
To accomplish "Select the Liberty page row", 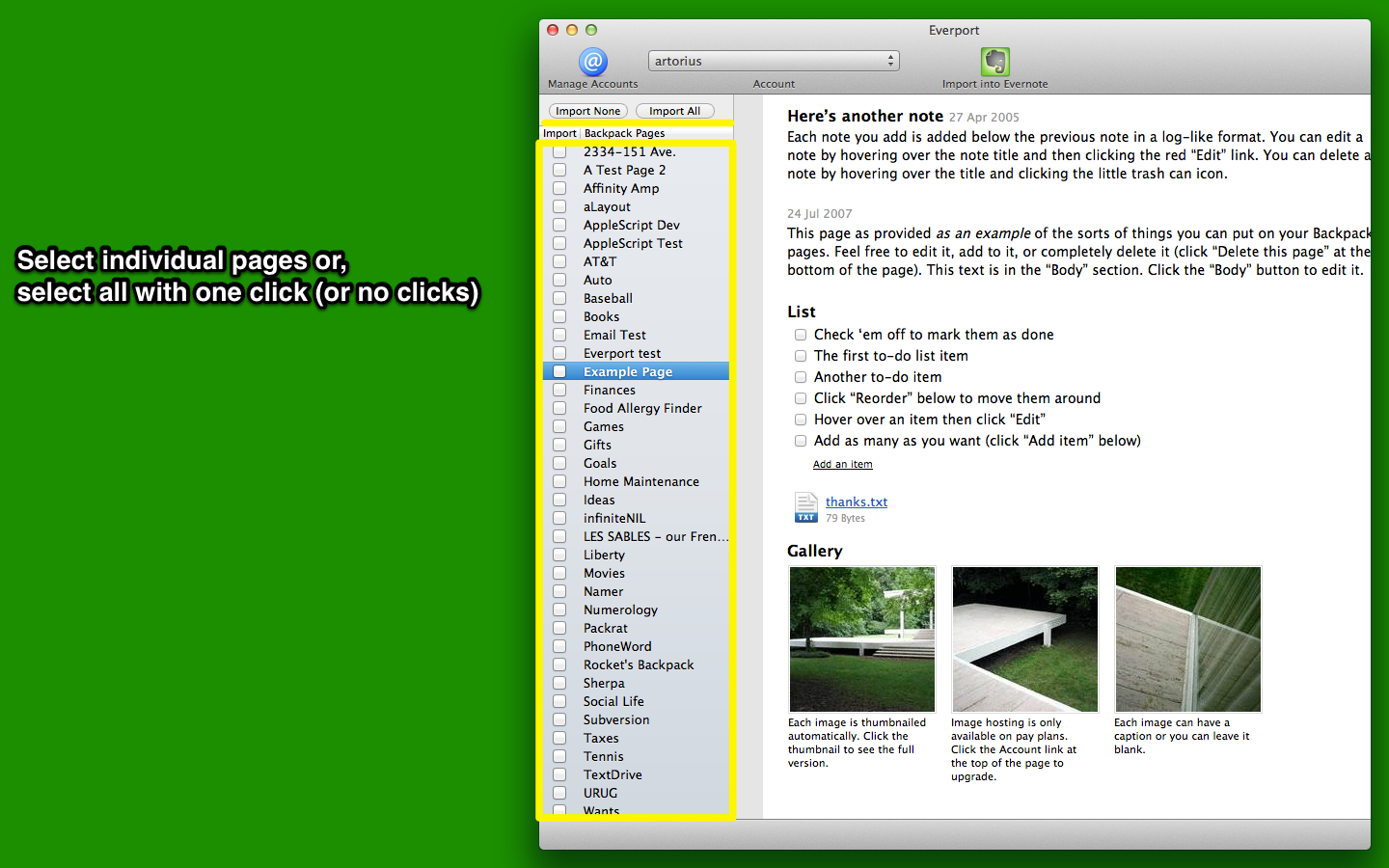I will pos(637,555).
